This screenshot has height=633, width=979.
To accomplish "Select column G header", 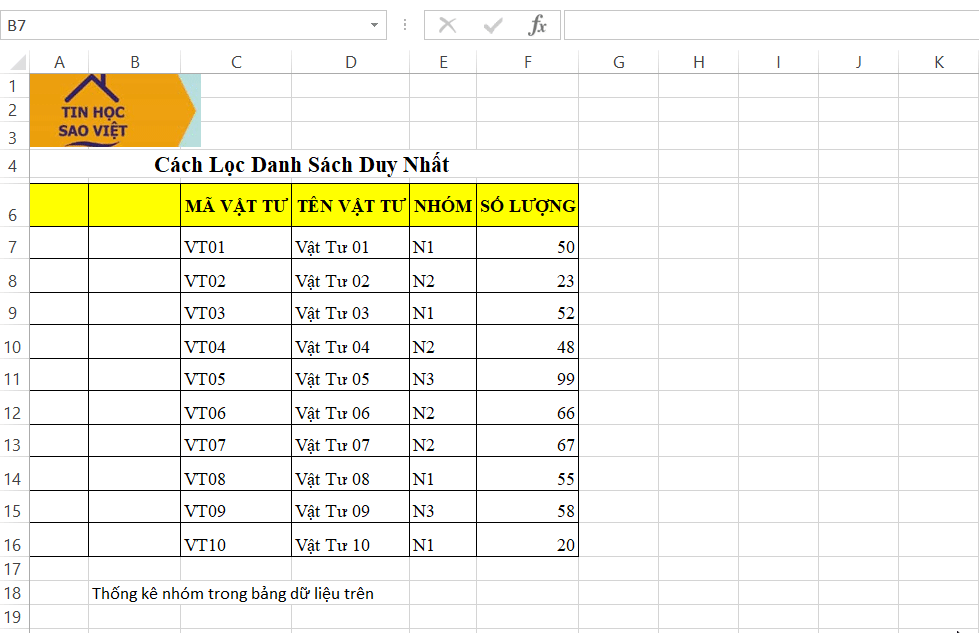I will click(x=619, y=62).
